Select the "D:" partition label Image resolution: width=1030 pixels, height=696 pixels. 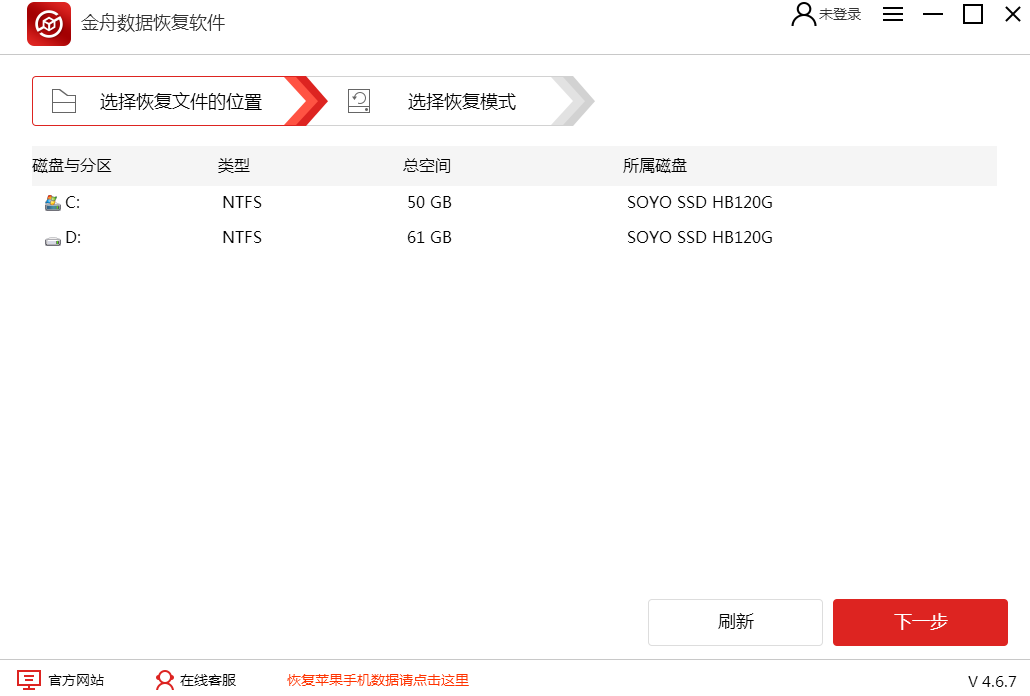(x=73, y=237)
